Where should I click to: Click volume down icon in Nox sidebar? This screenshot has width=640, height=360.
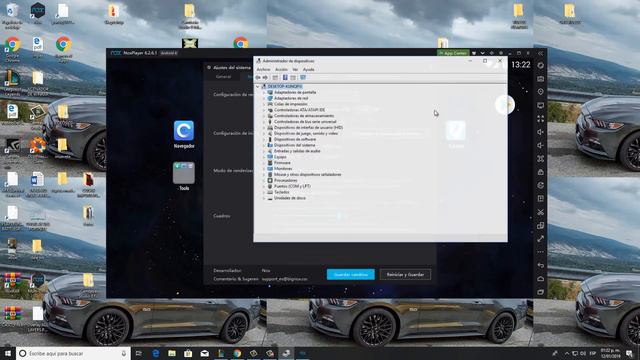pyautogui.click(x=540, y=145)
